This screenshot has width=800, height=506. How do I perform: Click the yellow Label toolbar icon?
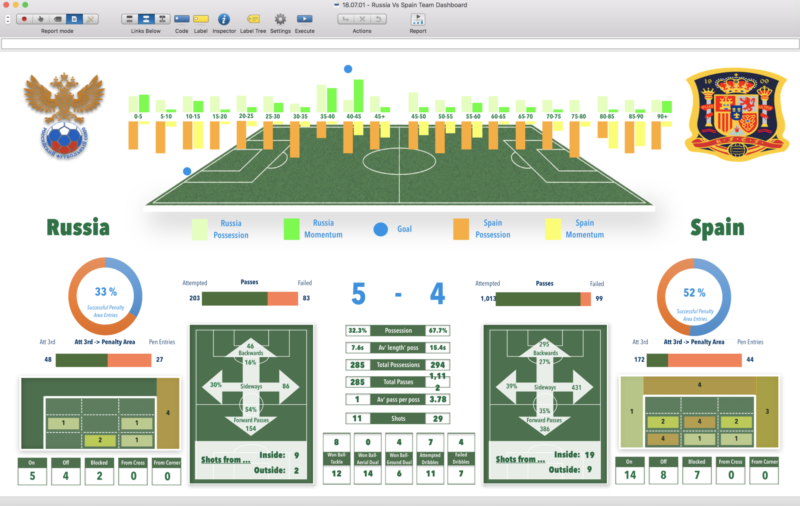[201, 19]
